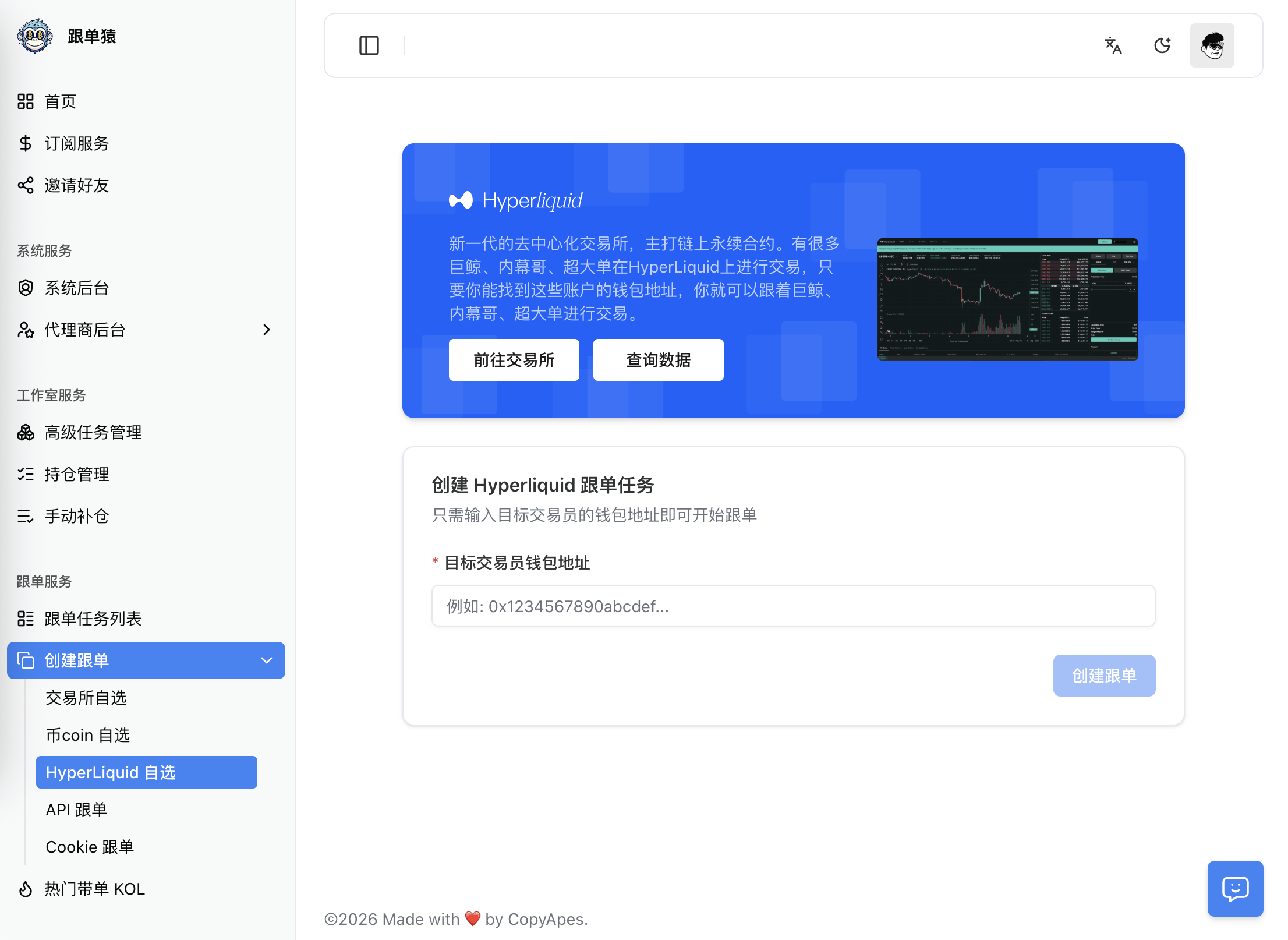The height and width of the screenshot is (940, 1288).
Task: Open the user avatar menu
Action: coord(1212,45)
